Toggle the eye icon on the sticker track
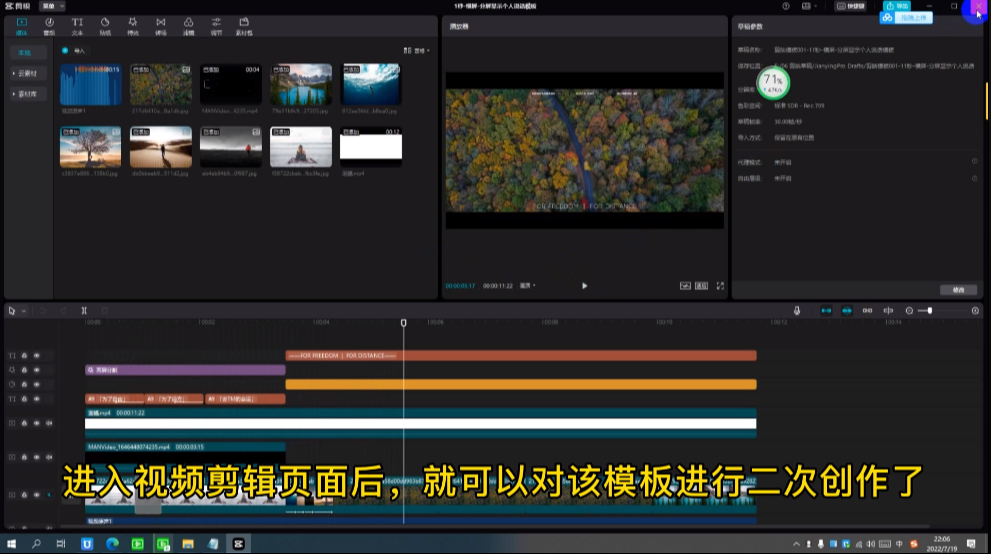 pyautogui.click(x=37, y=384)
